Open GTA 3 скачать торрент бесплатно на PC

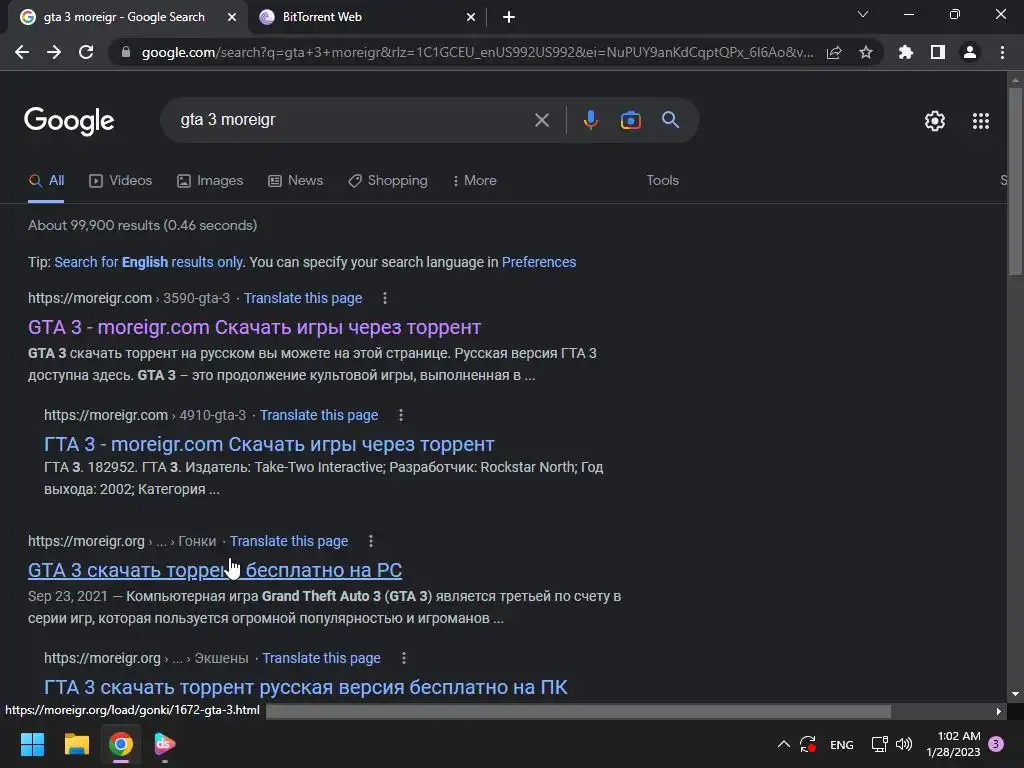click(x=215, y=570)
